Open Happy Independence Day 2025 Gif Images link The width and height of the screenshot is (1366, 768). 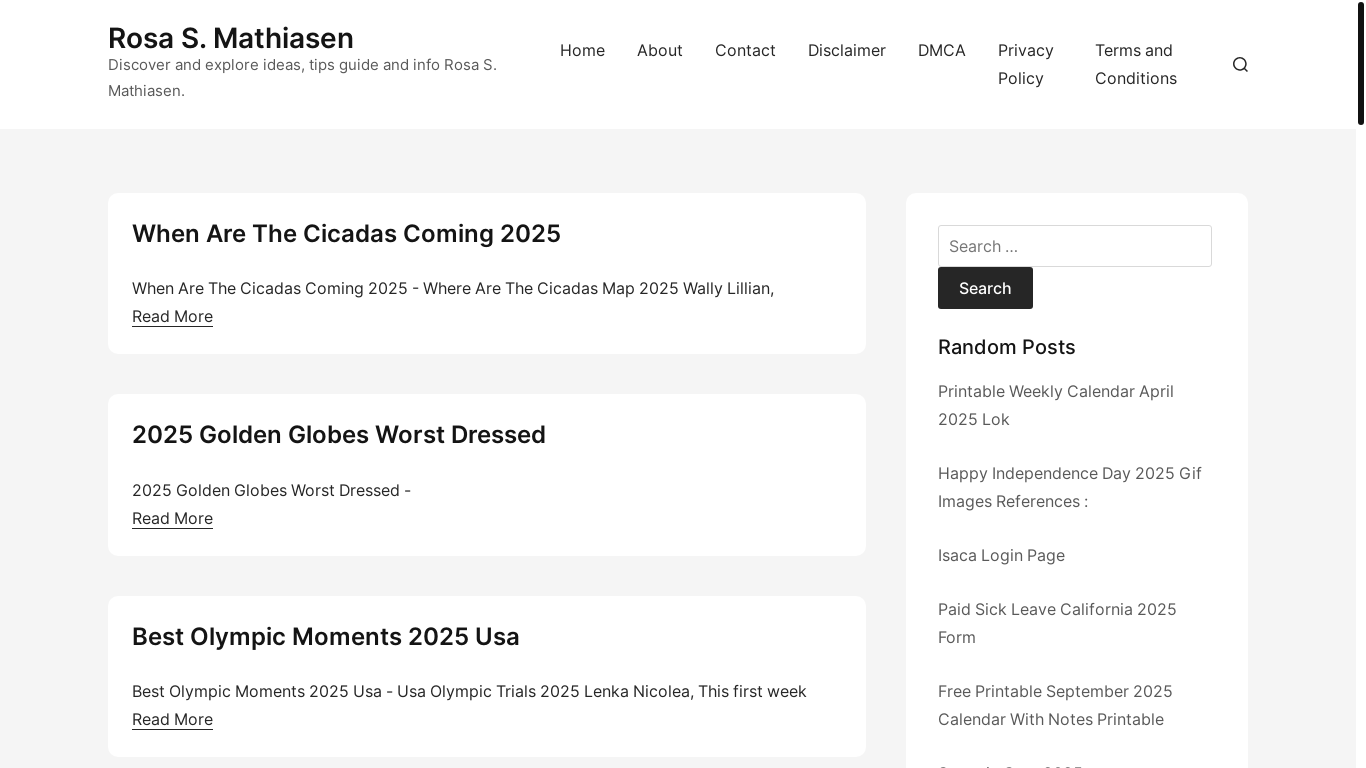pyautogui.click(x=1070, y=487)
